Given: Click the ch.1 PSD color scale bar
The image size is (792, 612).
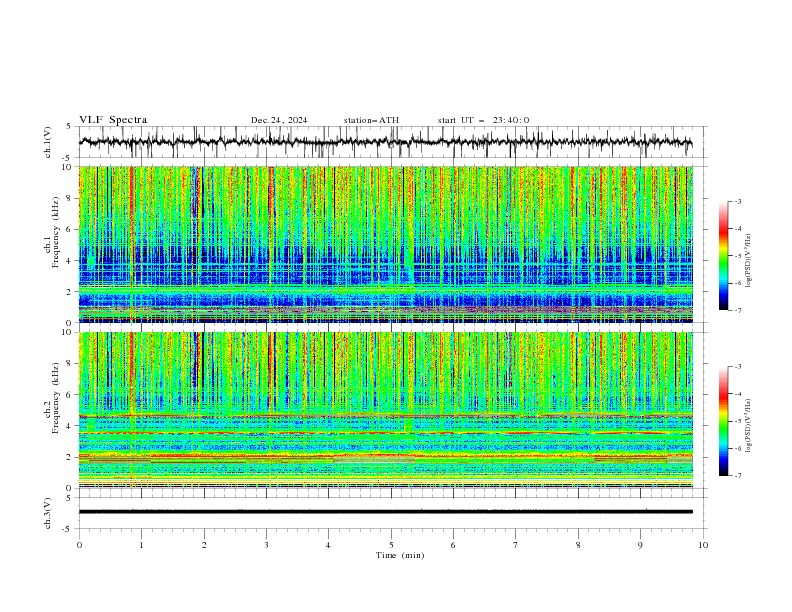Looking at the screenshot, I should (723, 256).
